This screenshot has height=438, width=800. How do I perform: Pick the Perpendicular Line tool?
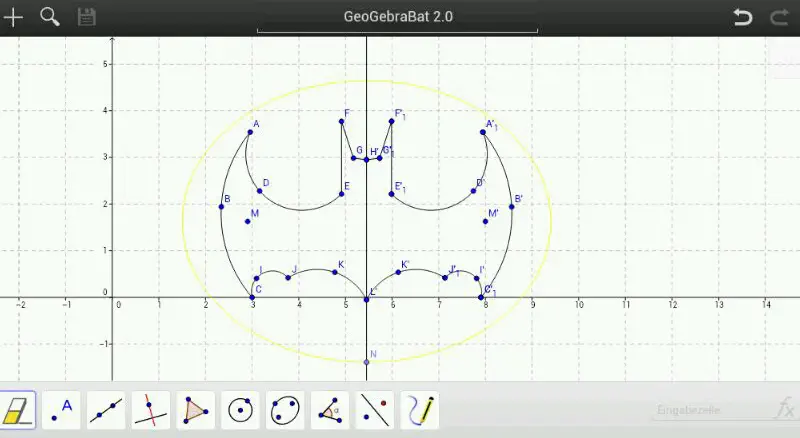151,410
